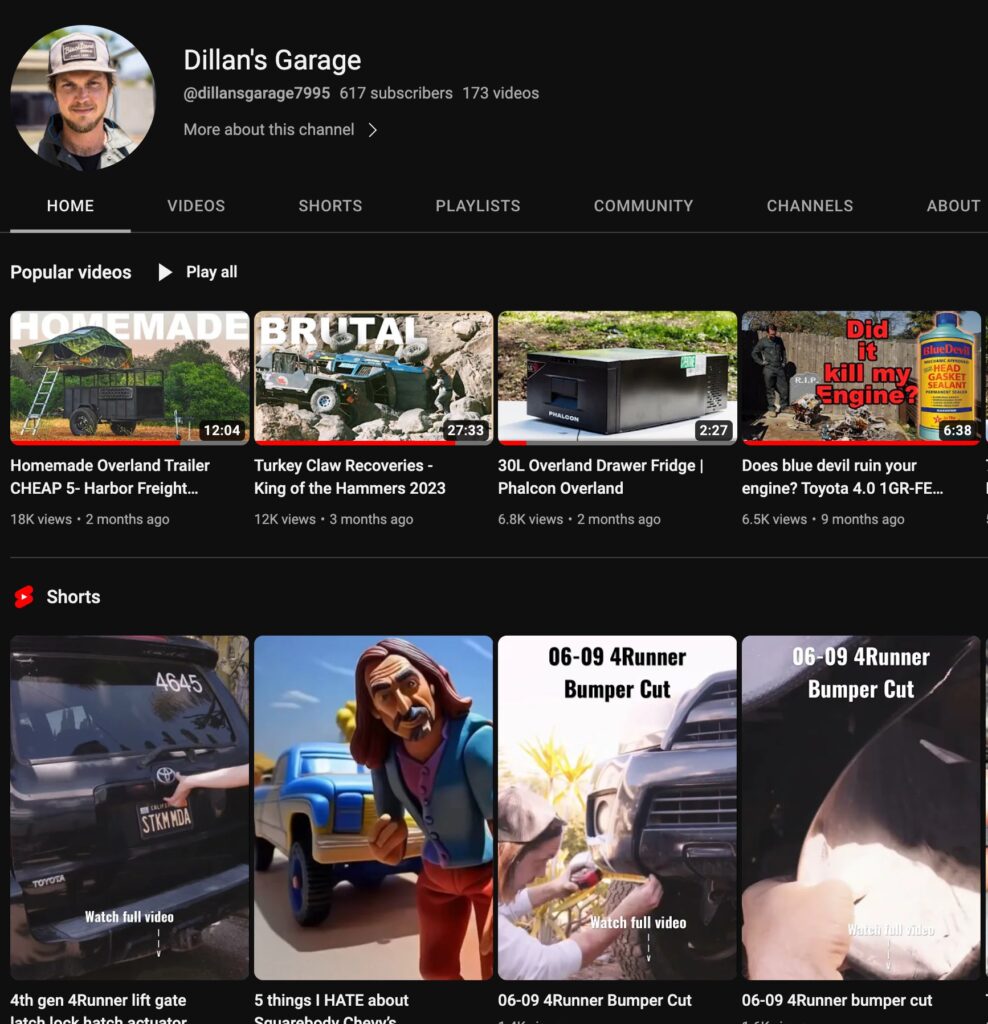
Task: Click 18K views • 2 months ago text
Action: (90, 519)
